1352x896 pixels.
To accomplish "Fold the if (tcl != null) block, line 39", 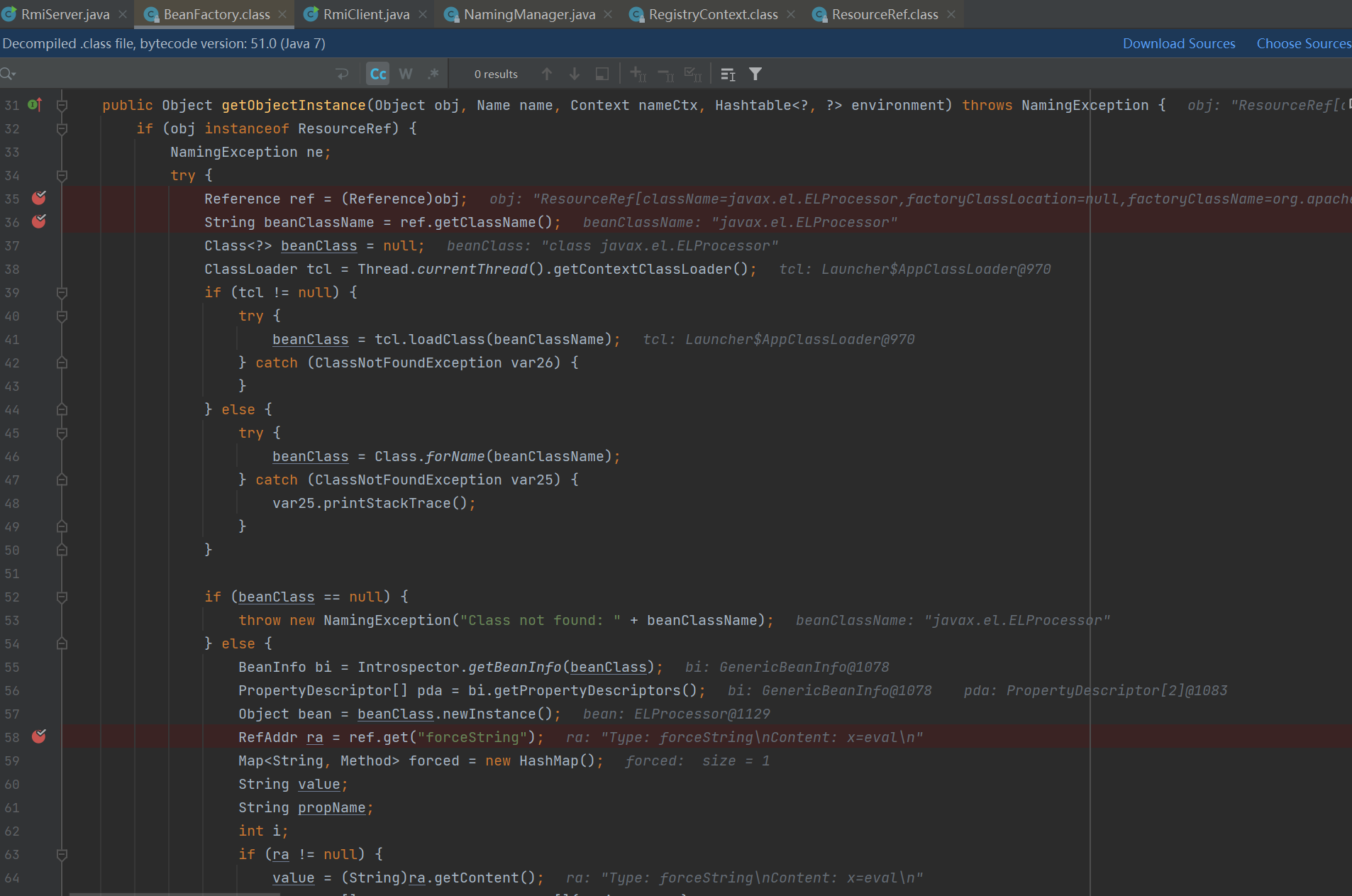I will [x=62, y=292].
